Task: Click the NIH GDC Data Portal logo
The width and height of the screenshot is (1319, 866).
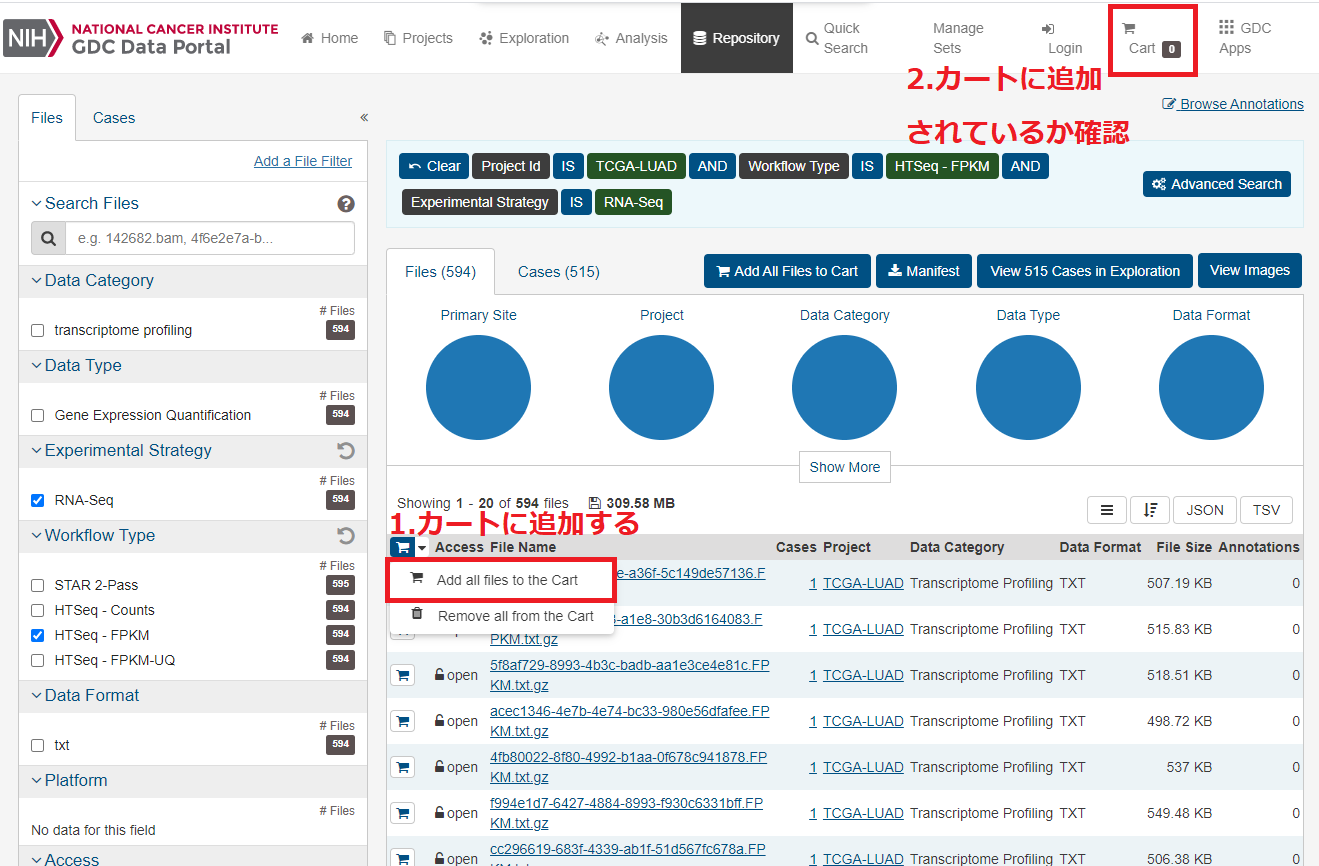Action: pos(141,38)
